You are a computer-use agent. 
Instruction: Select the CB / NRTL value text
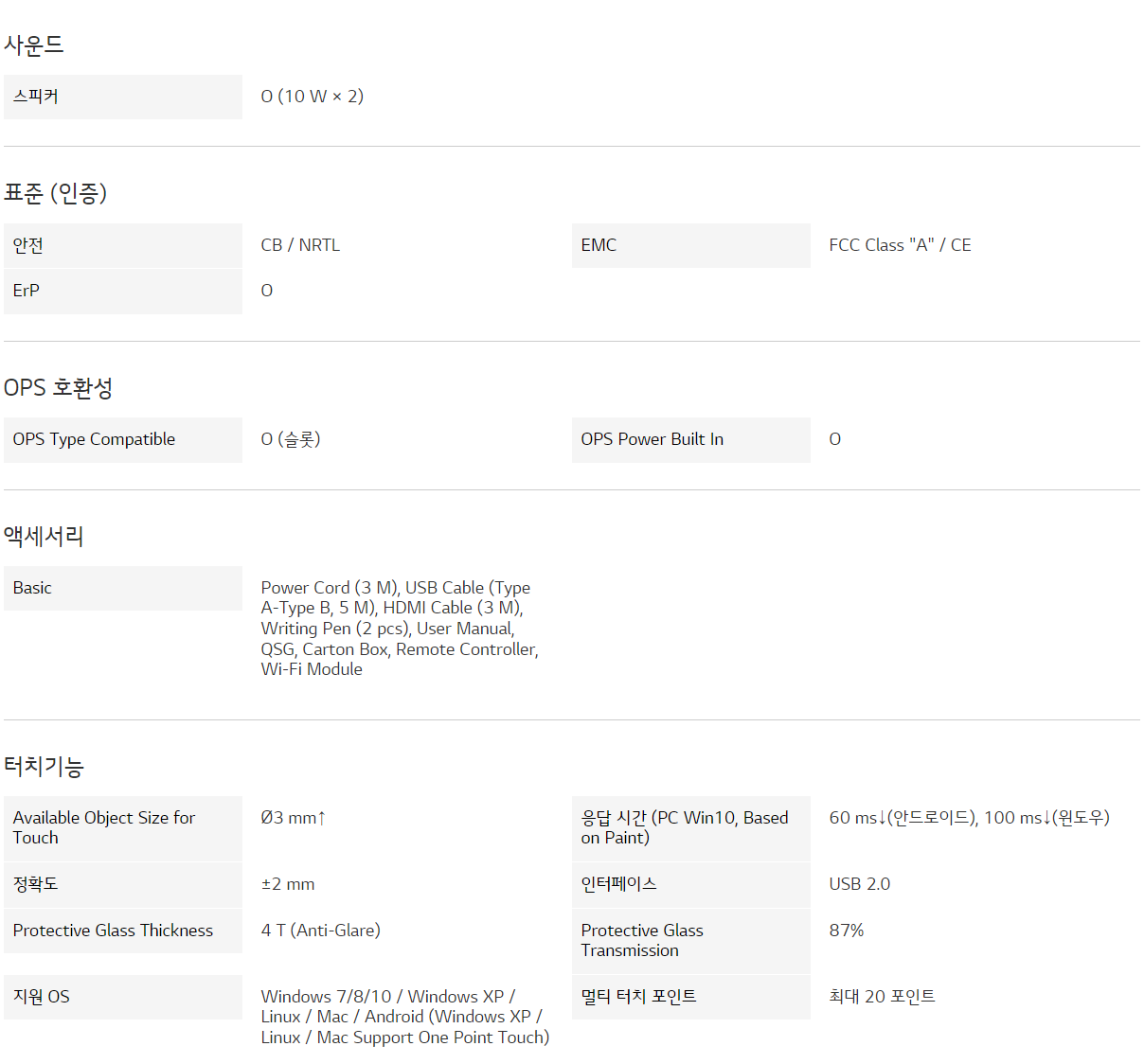click(x=300, y=245)
